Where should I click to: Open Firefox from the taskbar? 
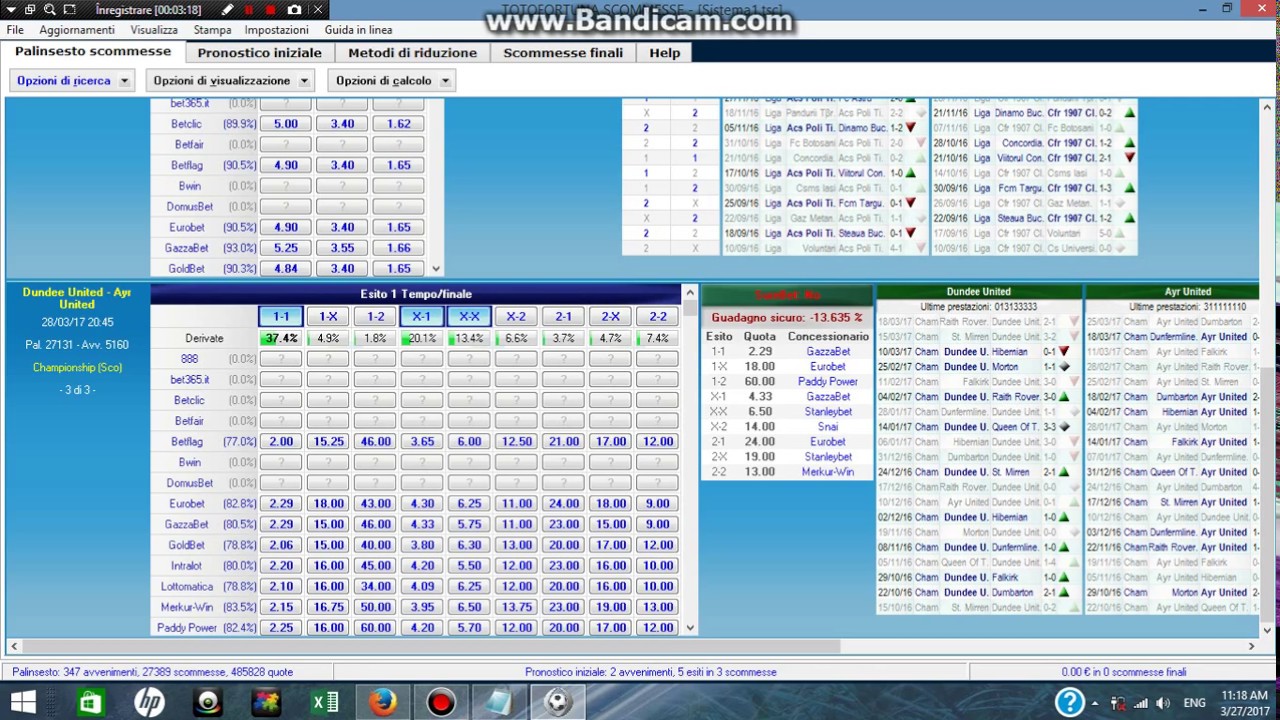[383, 702]
